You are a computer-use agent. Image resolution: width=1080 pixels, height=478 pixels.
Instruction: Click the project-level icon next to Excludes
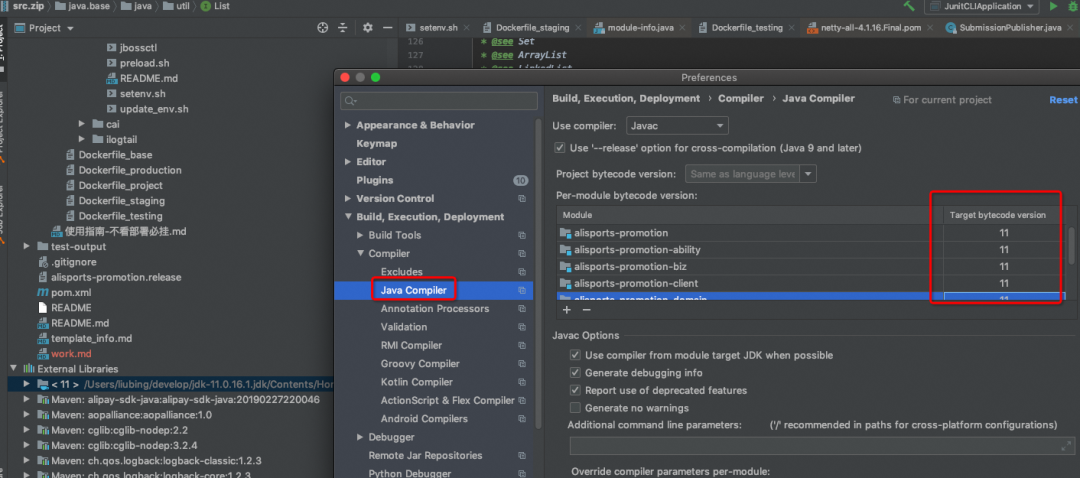[x=521, y=272]
